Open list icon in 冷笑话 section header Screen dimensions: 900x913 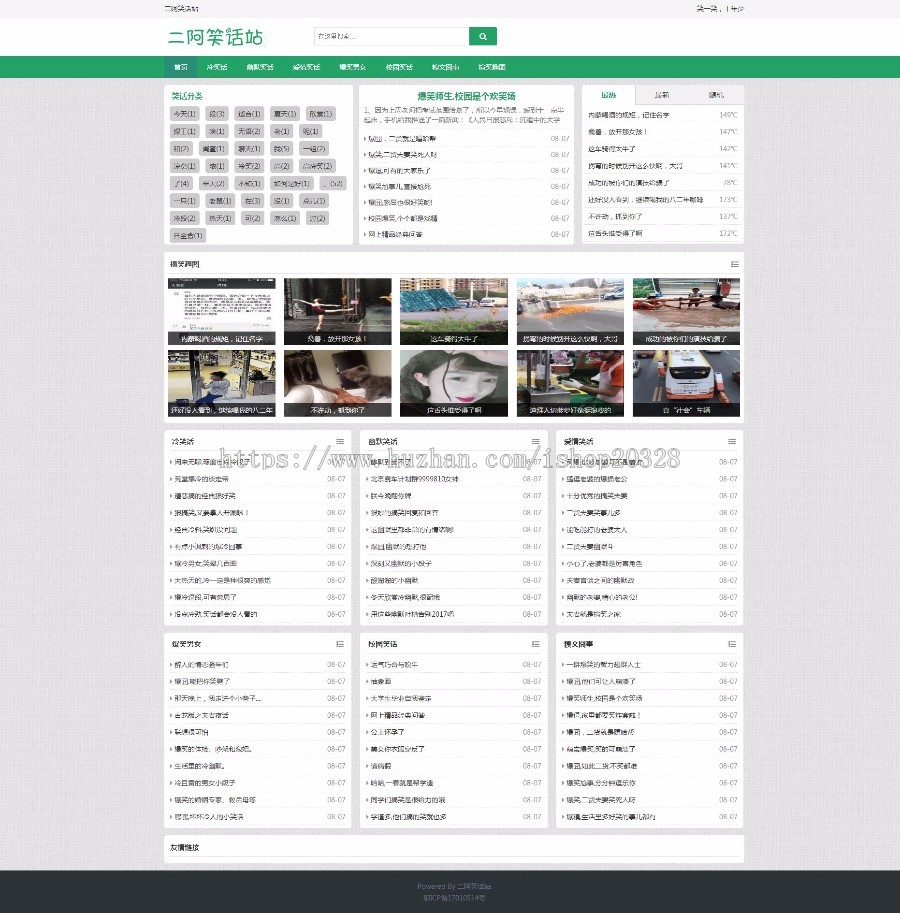(x=340, y=442)
